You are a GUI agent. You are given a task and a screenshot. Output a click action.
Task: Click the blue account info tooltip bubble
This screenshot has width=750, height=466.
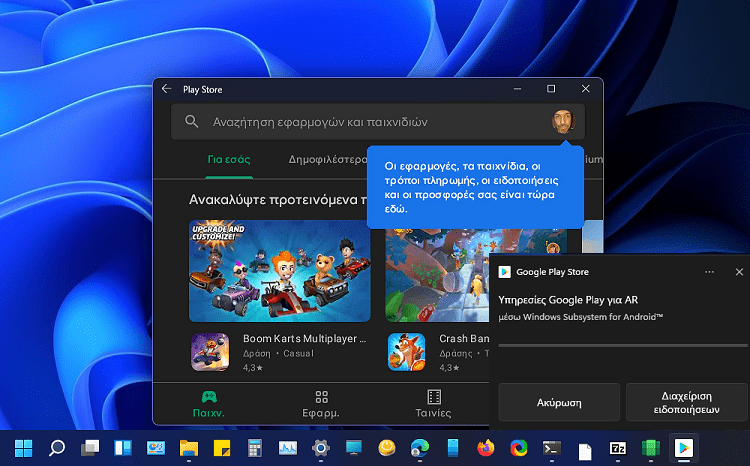(475, 187)
